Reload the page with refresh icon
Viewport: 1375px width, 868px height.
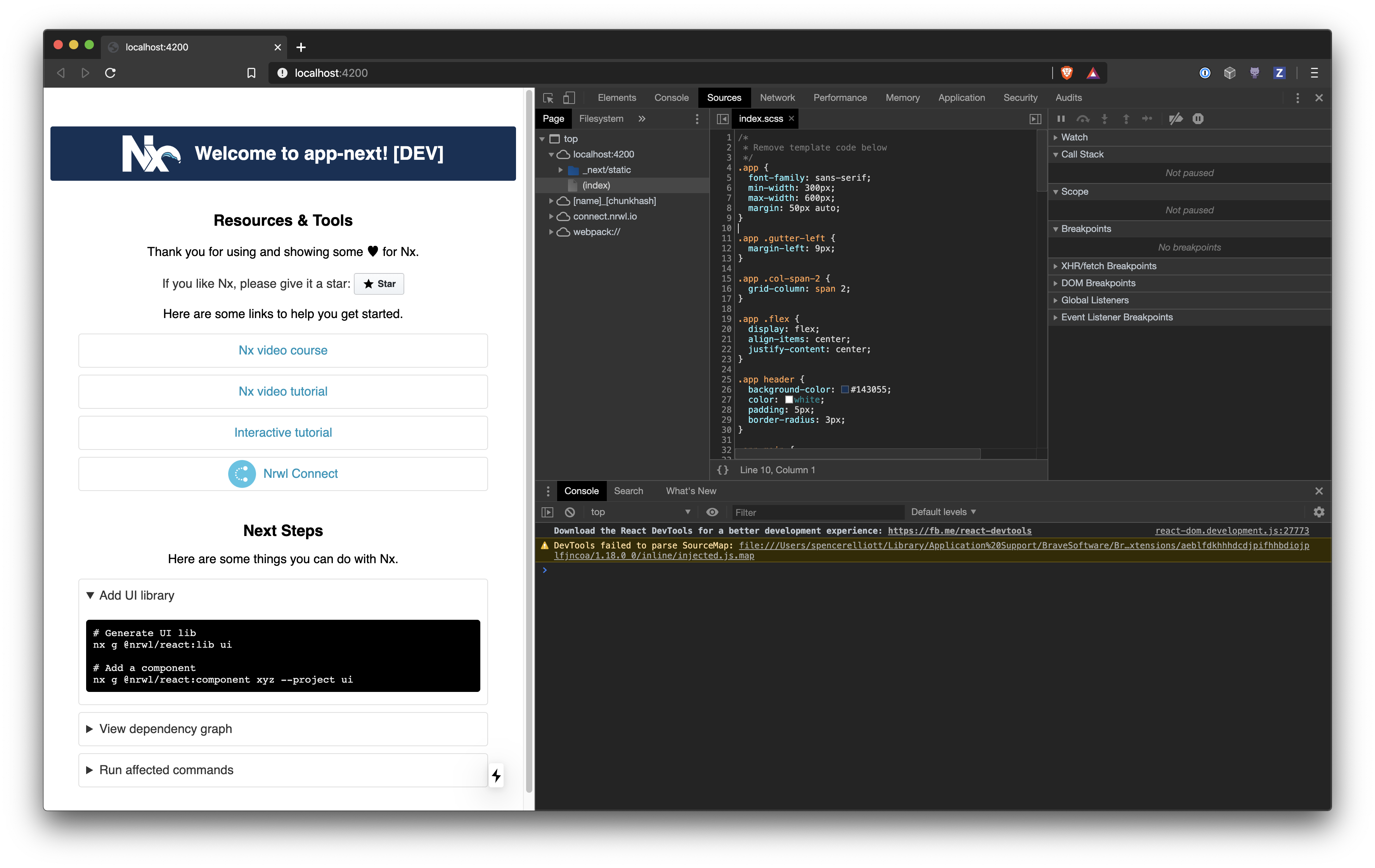click(x=110, y=73)
